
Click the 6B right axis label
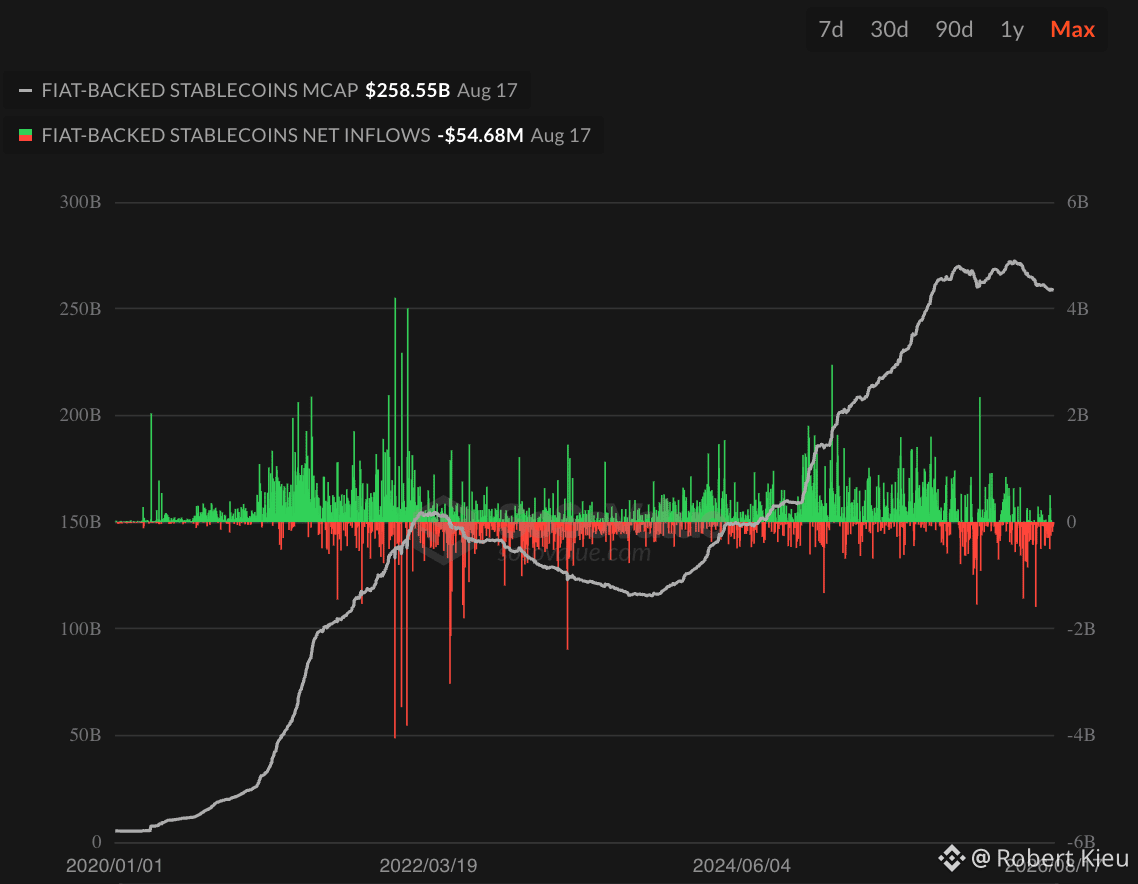click(x=1077, y=202)
